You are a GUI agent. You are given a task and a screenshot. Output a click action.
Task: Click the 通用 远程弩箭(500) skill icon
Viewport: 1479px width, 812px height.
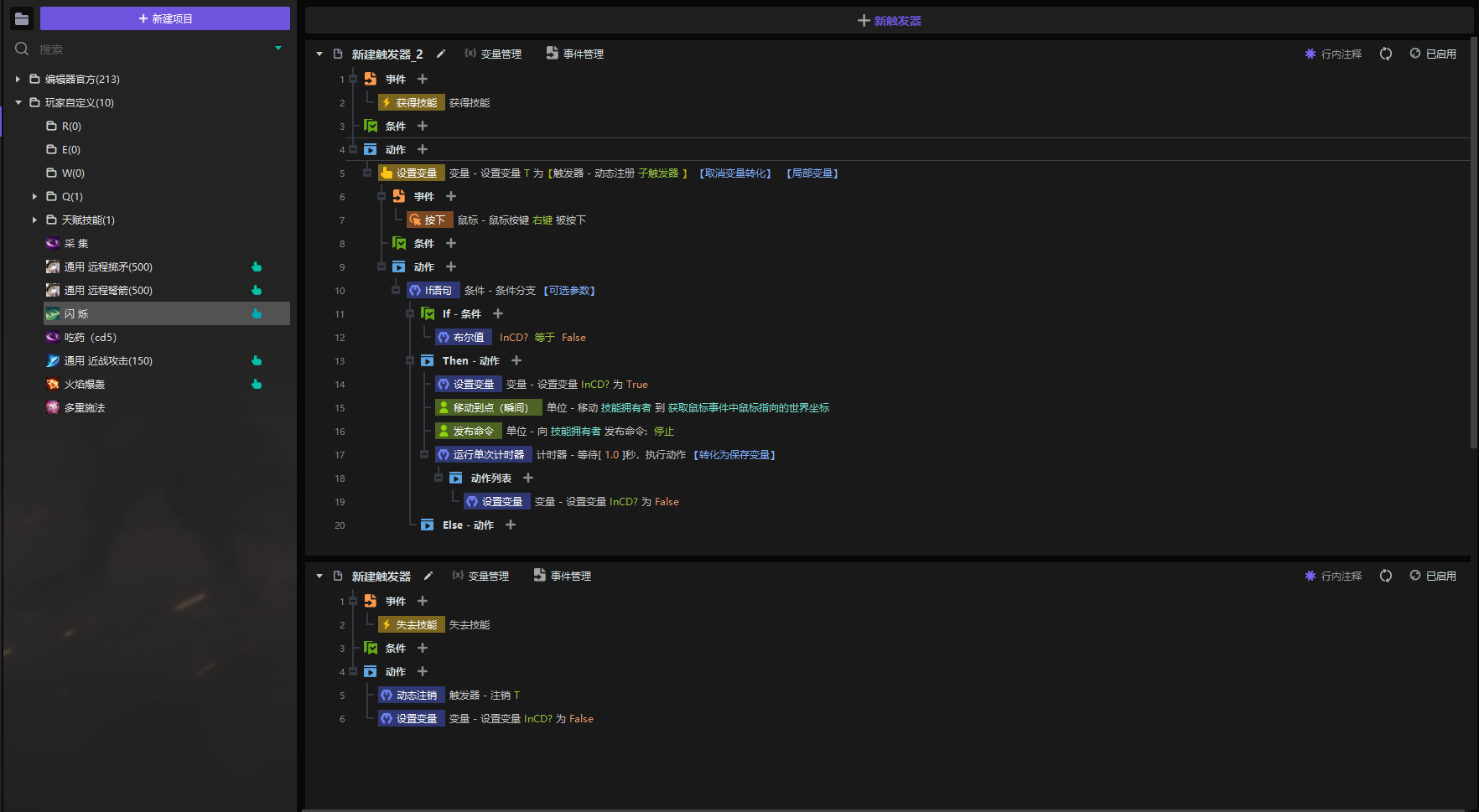click(53, 291)
